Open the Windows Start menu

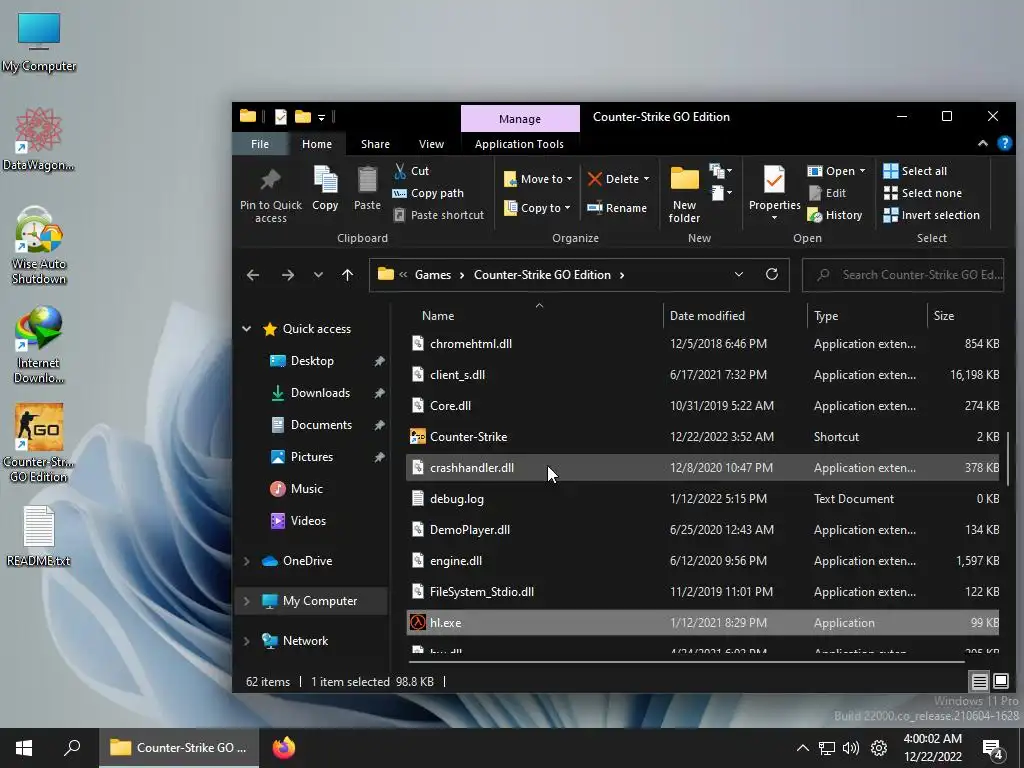click(x=24, y=748)
